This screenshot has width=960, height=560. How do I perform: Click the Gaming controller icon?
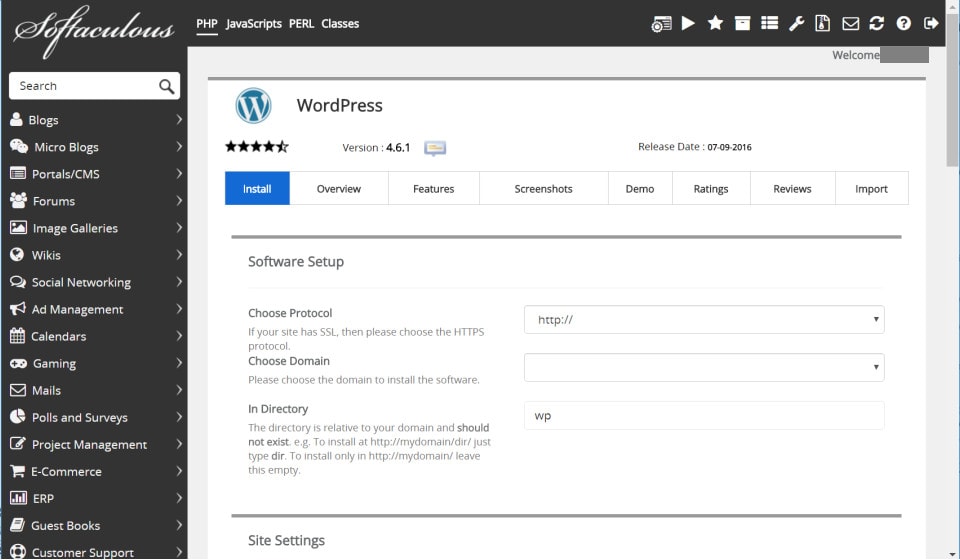(x=18, y=363)
